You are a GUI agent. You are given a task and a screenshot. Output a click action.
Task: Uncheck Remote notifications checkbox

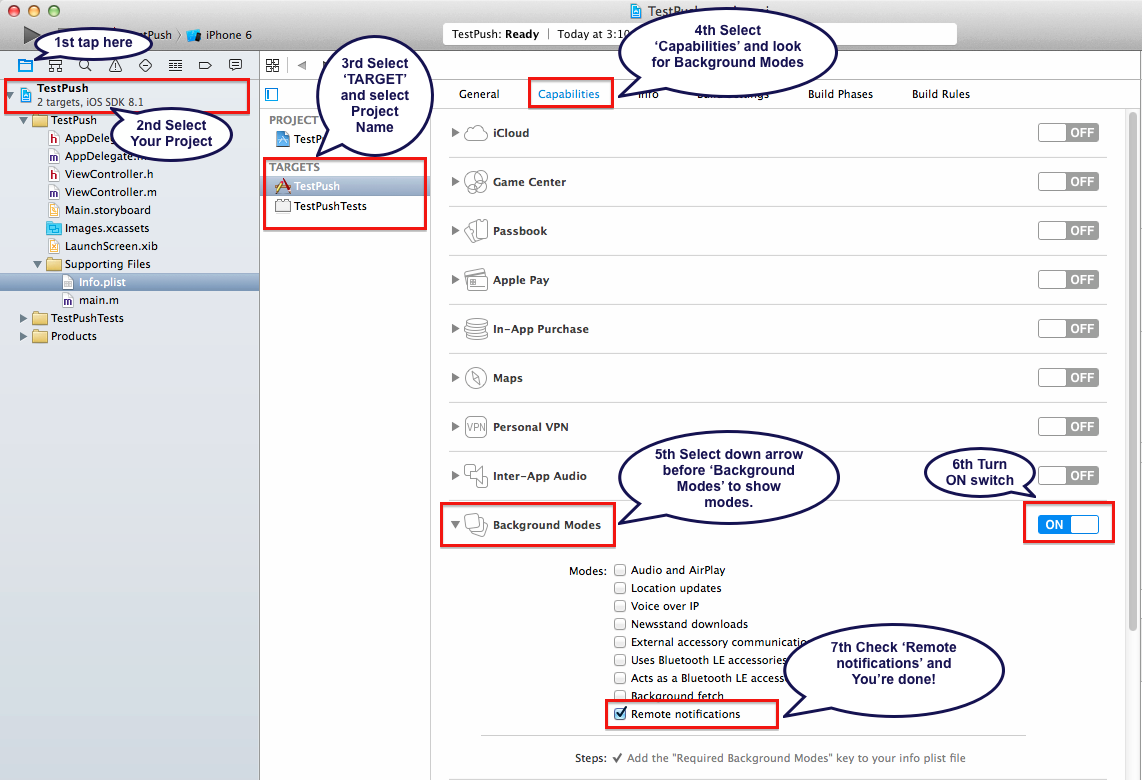click(x=620, y=714)
